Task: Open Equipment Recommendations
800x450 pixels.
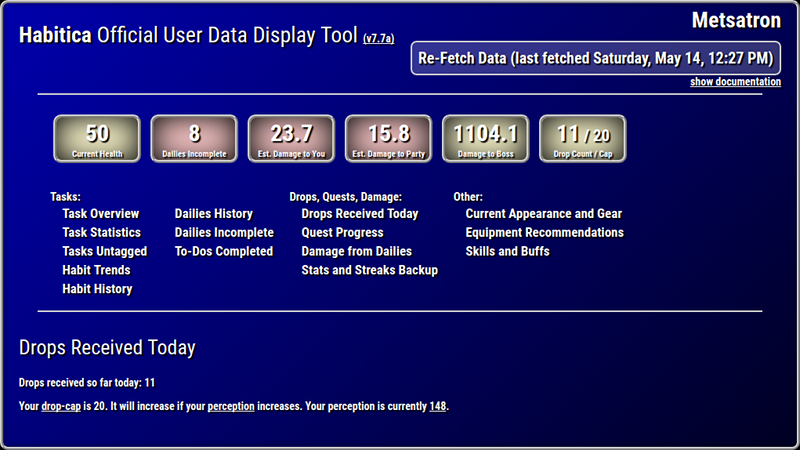Action: click(x=544, y=233)
